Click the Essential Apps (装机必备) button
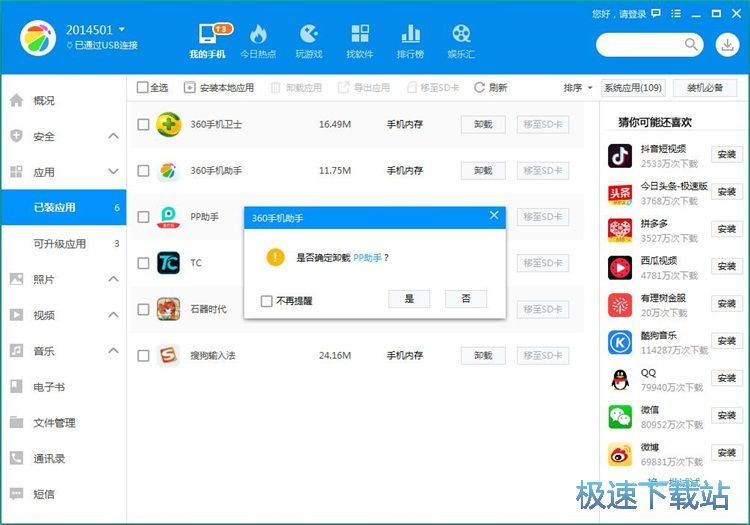 click(x=705, y=88)
